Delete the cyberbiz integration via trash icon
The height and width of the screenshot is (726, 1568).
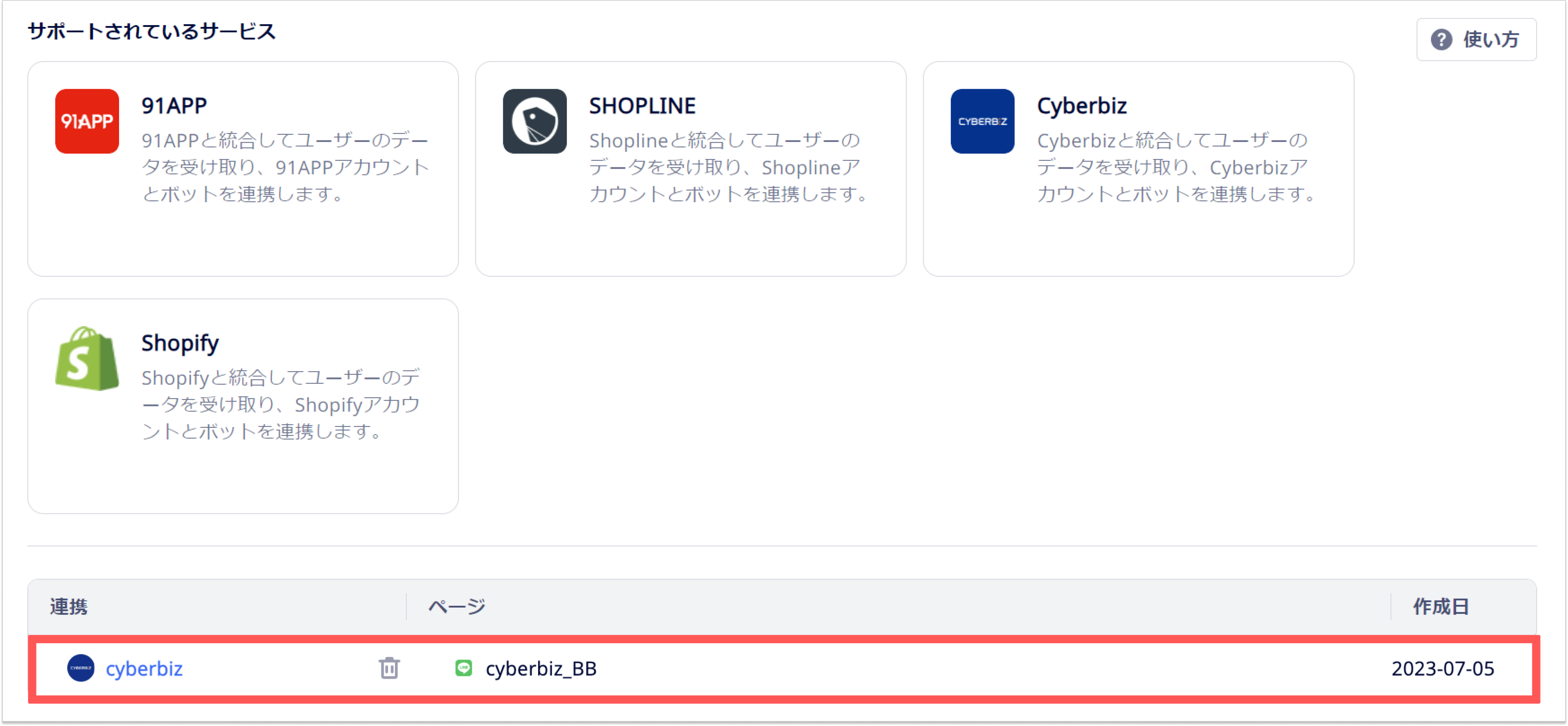pyautogui.click(x=390, y=668)
